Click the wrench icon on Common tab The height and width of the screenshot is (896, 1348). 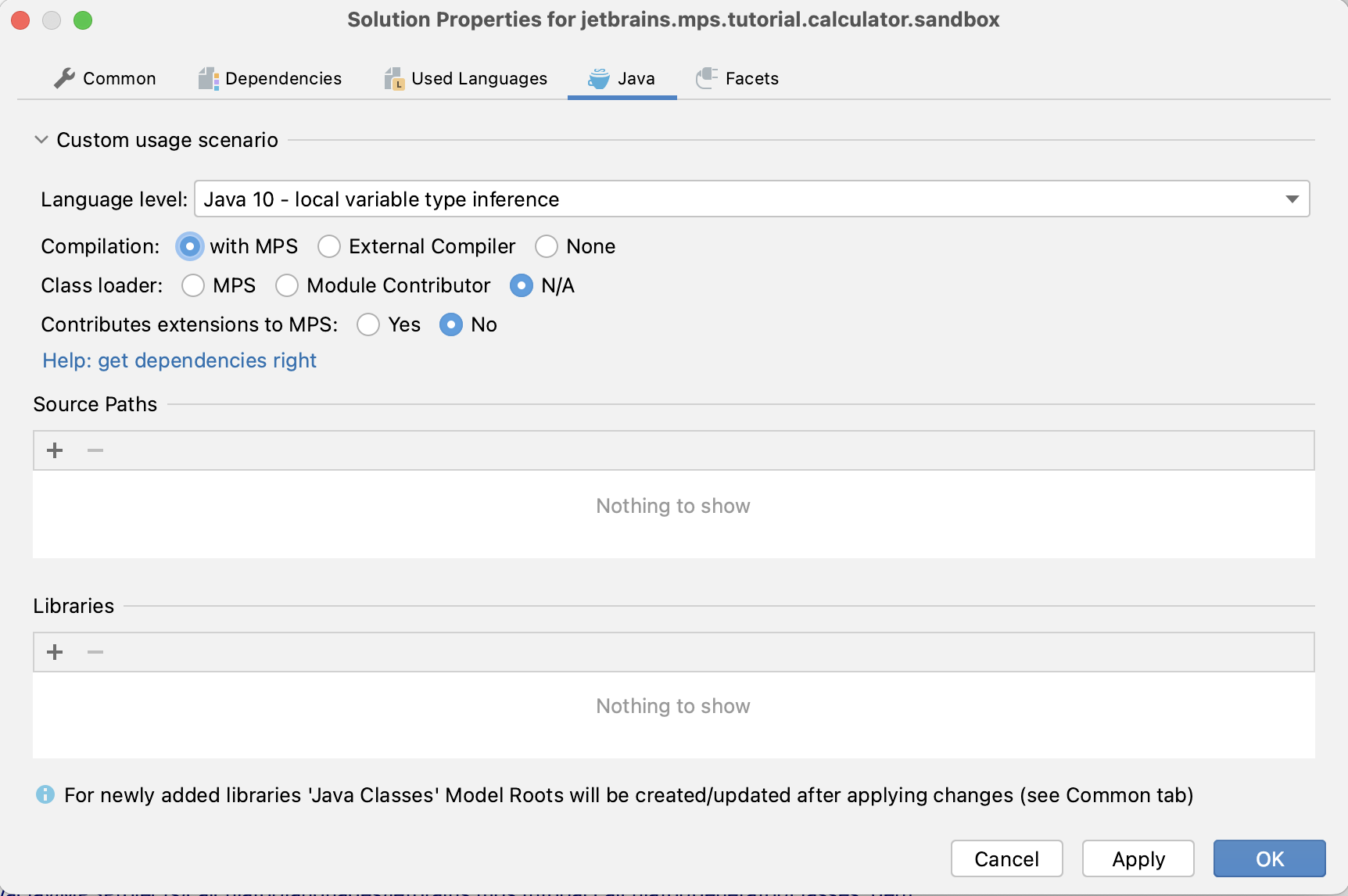(64, 78)
